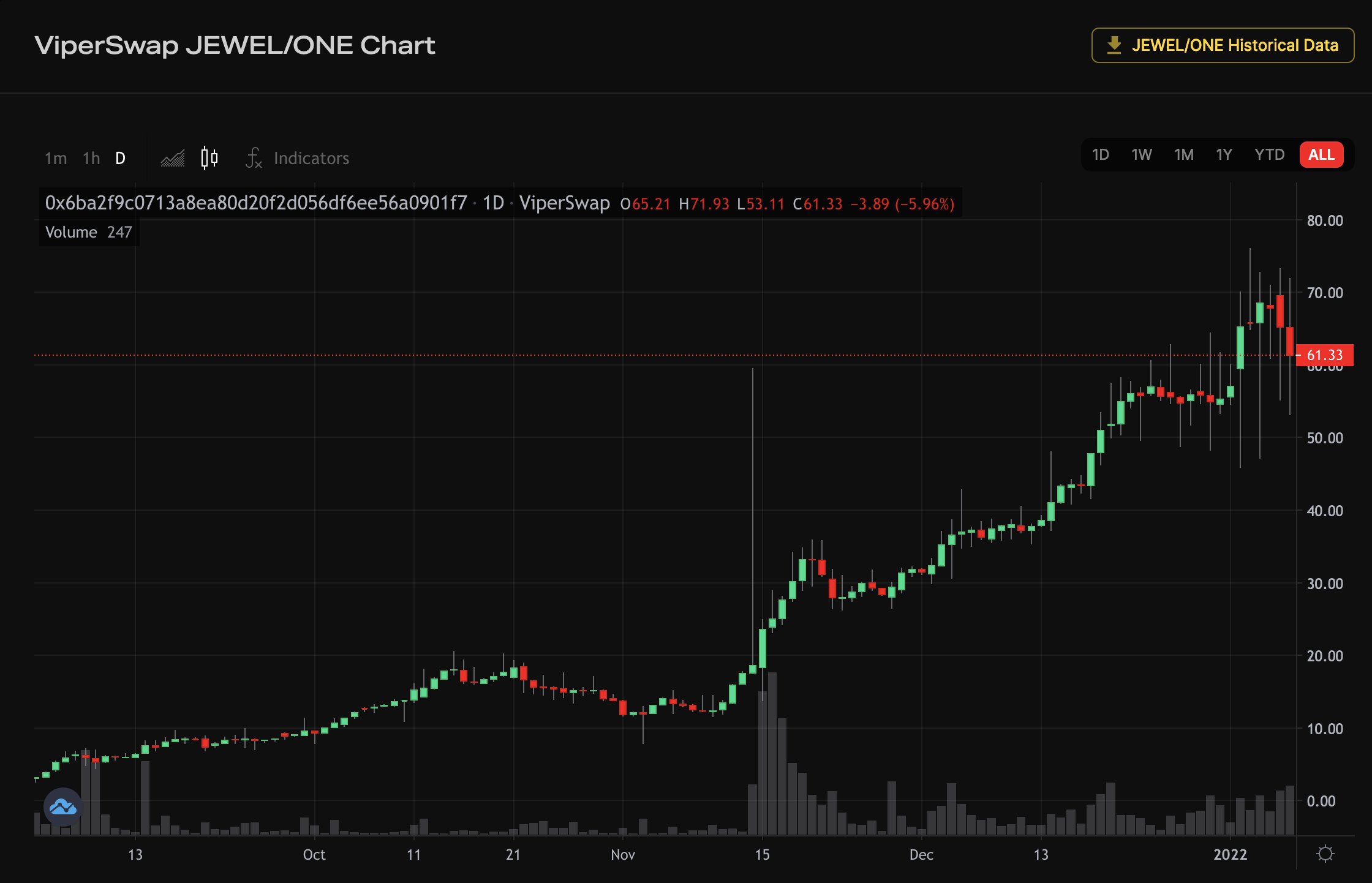Click the 20.00 price axis label

tap(1325, 656)
